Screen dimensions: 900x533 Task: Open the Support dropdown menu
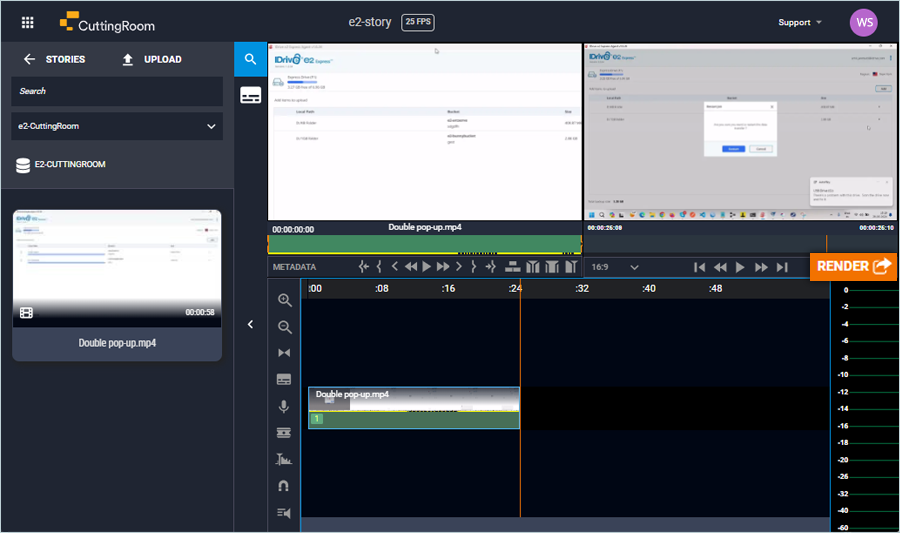pyautogui.click(x=800, y=22)
